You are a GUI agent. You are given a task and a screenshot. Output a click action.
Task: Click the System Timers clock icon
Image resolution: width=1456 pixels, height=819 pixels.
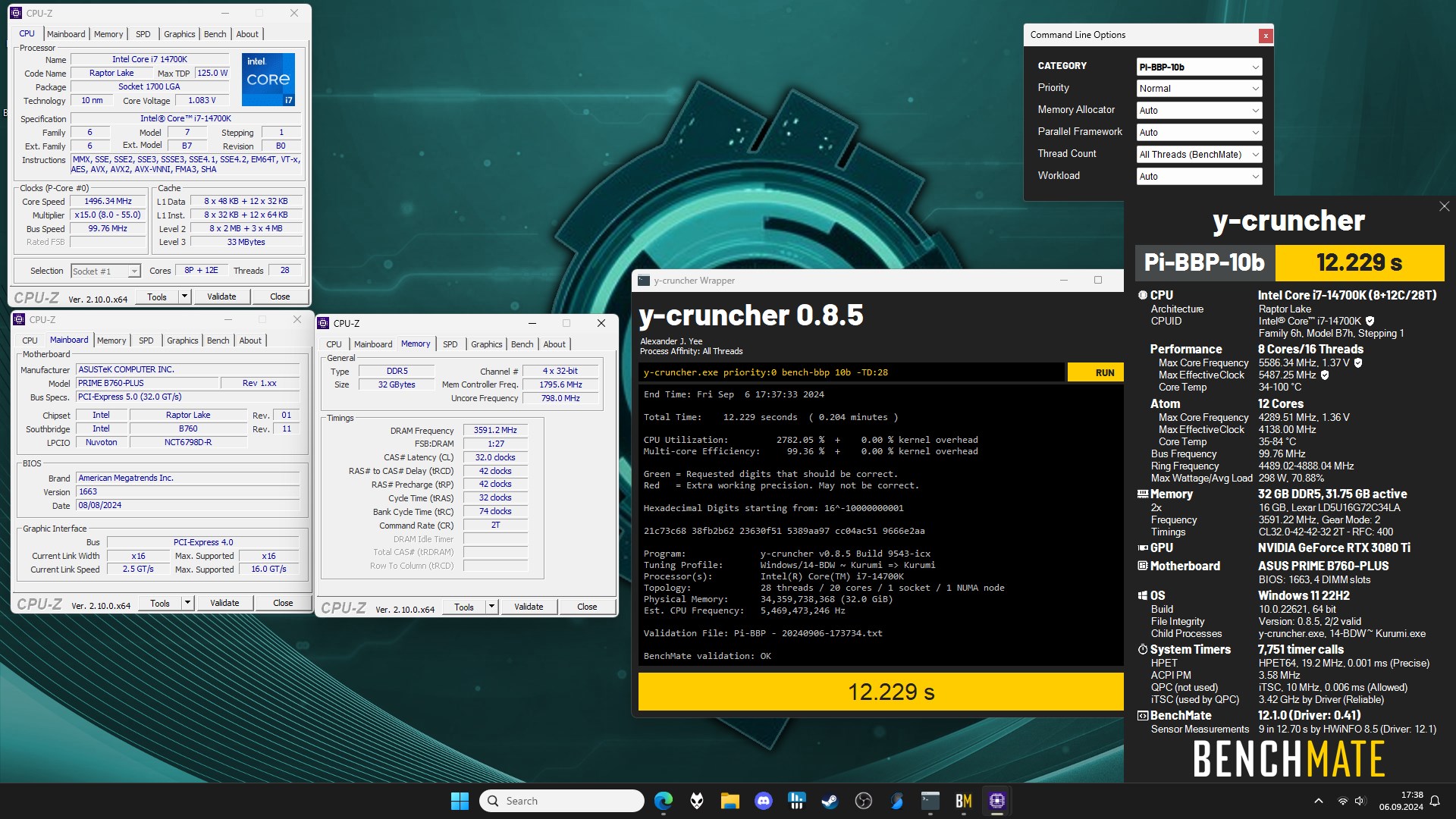coord(1142,649)
